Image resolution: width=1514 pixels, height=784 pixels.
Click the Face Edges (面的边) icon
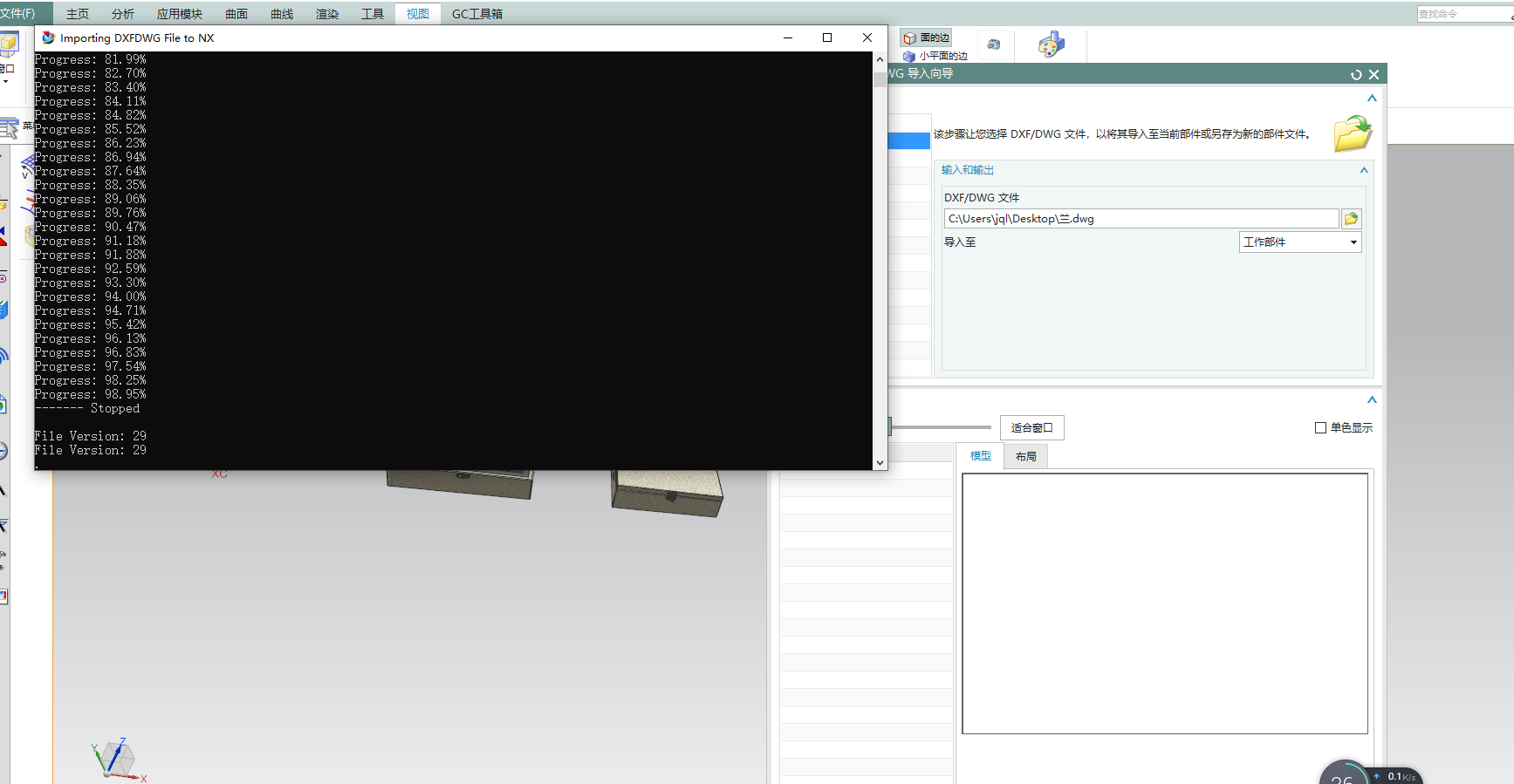(x=909, y=38)
